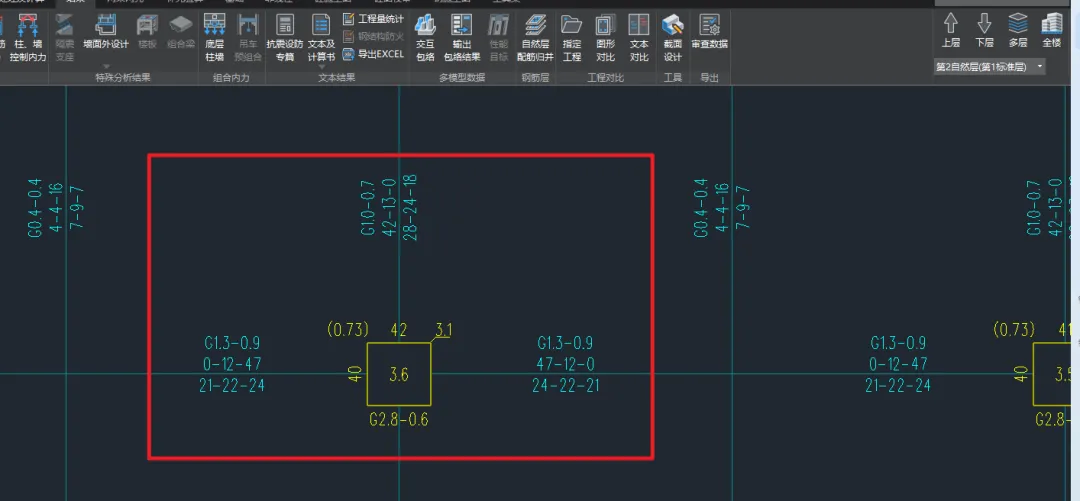Viewport: 1080px width, 501px height.
Task: Launch the 截面设计 tool
Action: click(x=672, y=38)
